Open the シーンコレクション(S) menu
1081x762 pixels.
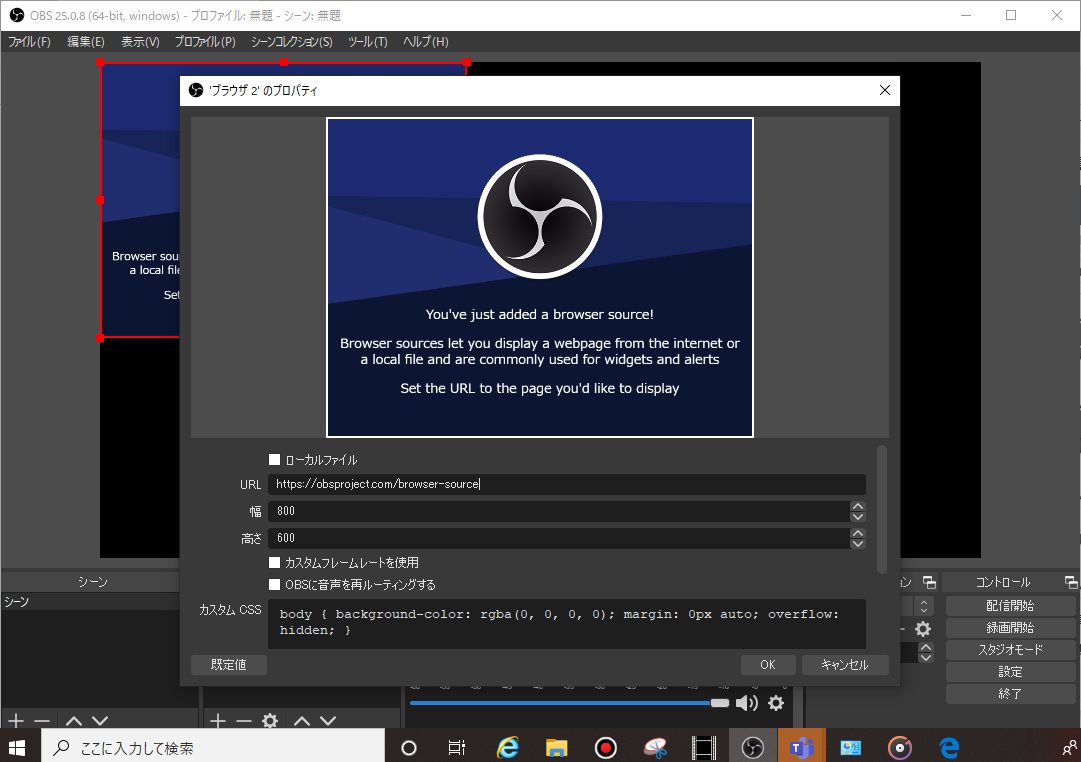(292, 42)
